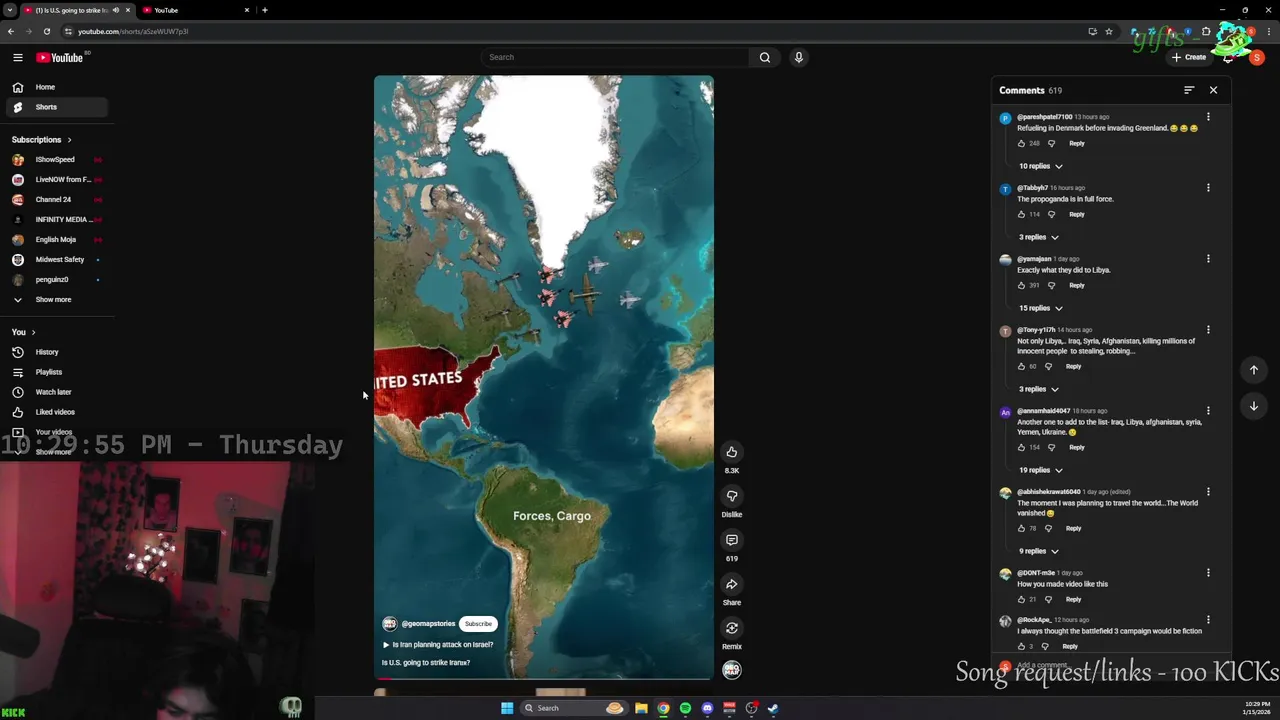Expand the You section in sidebar
Image resolution: width=1280 pixels, height=720 pixels.
[33, 332]
